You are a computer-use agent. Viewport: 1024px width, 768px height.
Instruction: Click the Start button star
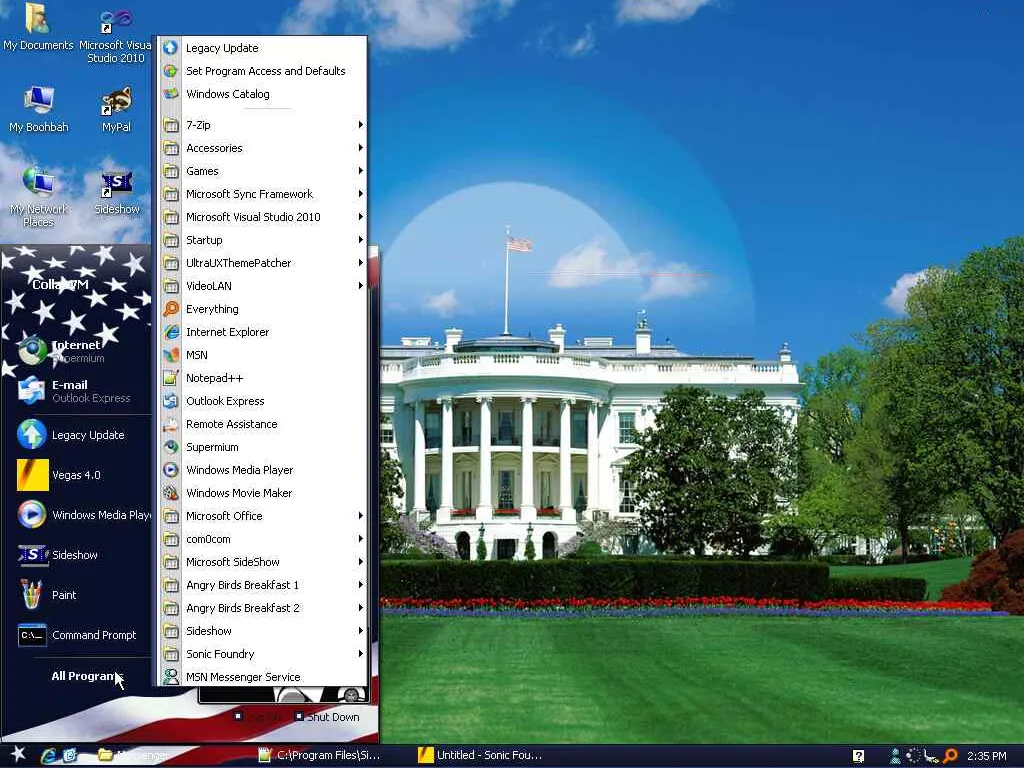tap(17, 754)
